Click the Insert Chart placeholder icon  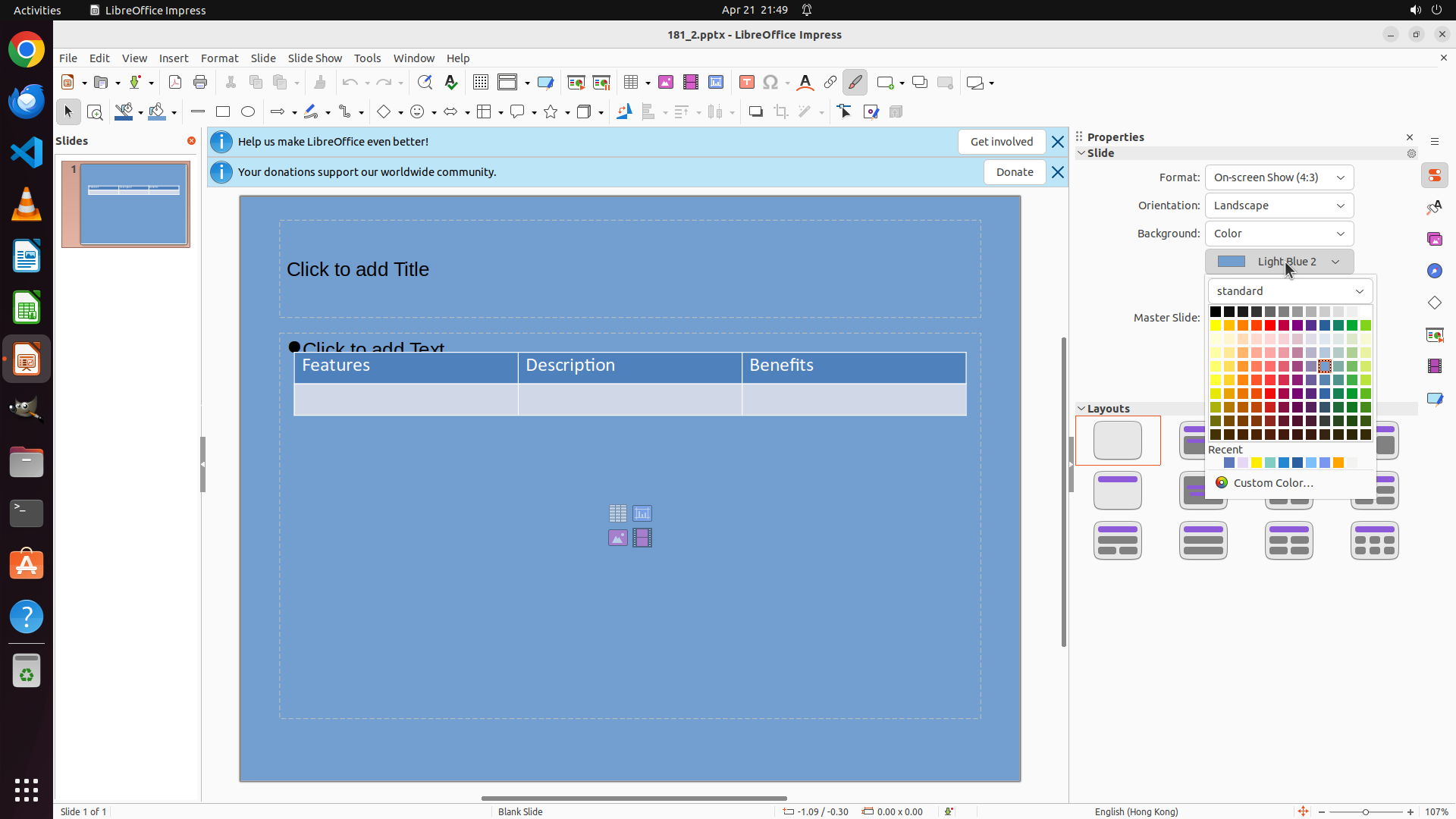(x=642, y=513)
